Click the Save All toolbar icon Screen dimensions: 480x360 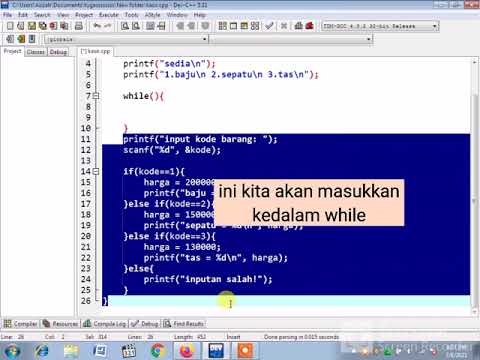coord(42,26)
